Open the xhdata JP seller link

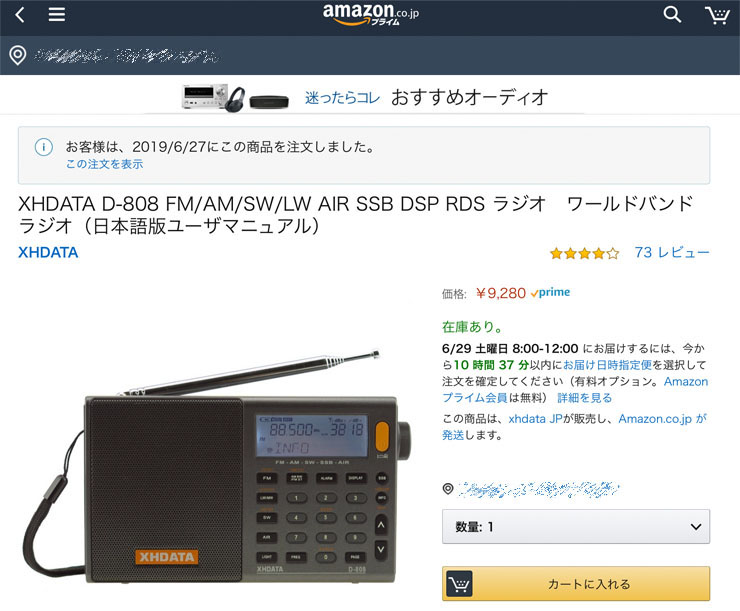point(535,418)
